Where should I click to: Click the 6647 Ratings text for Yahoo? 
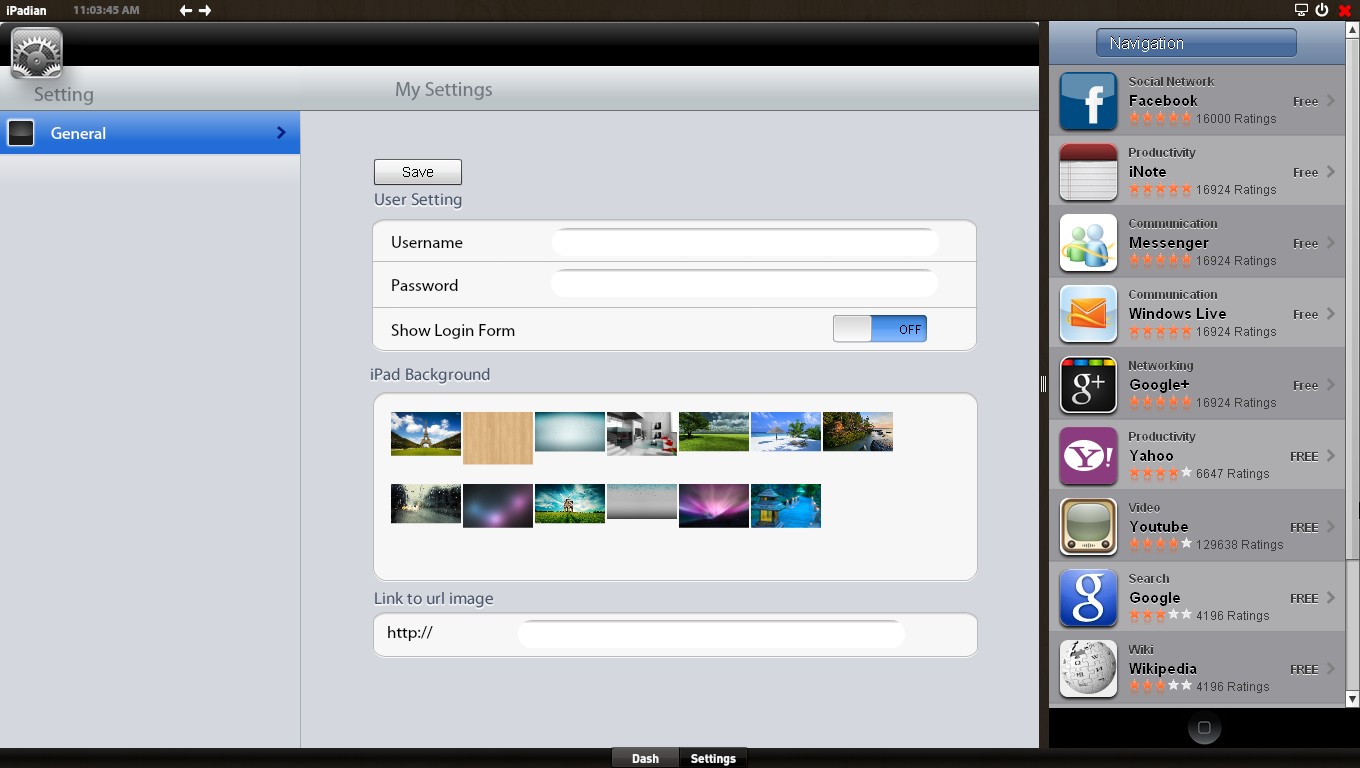tap(1232, 474)
